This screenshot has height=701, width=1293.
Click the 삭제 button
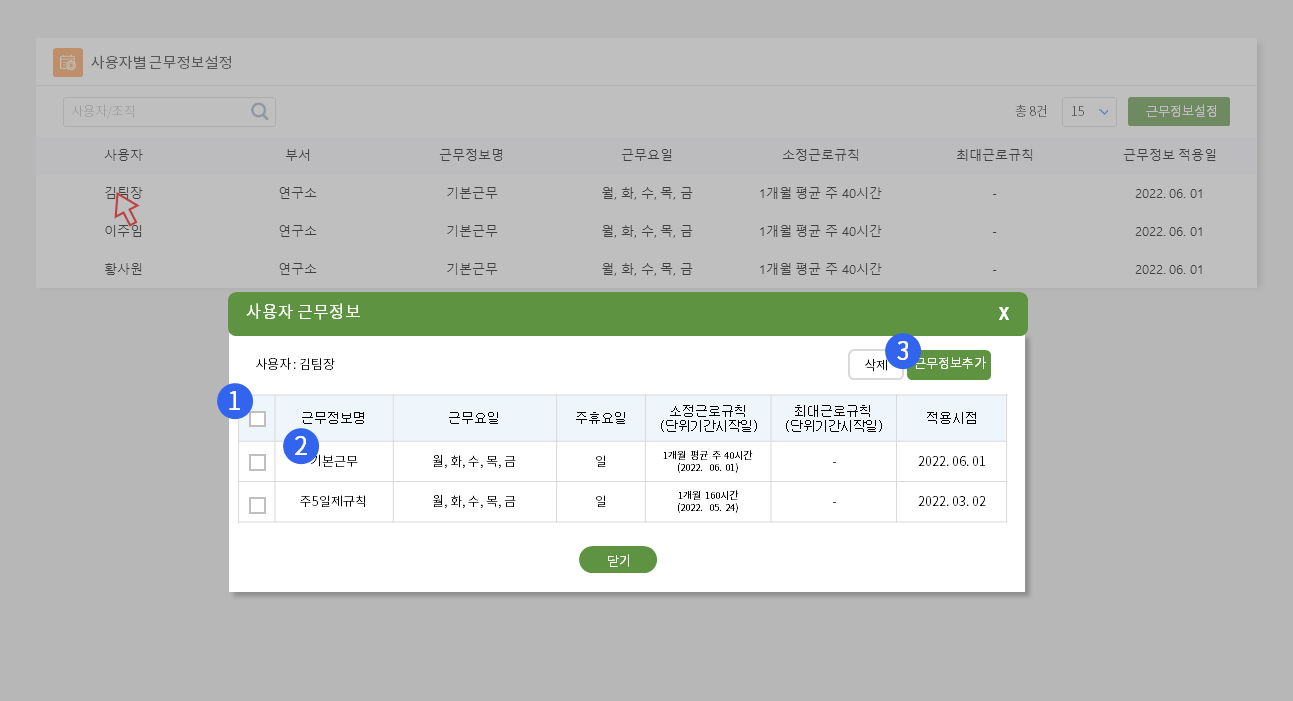point(876,365)
